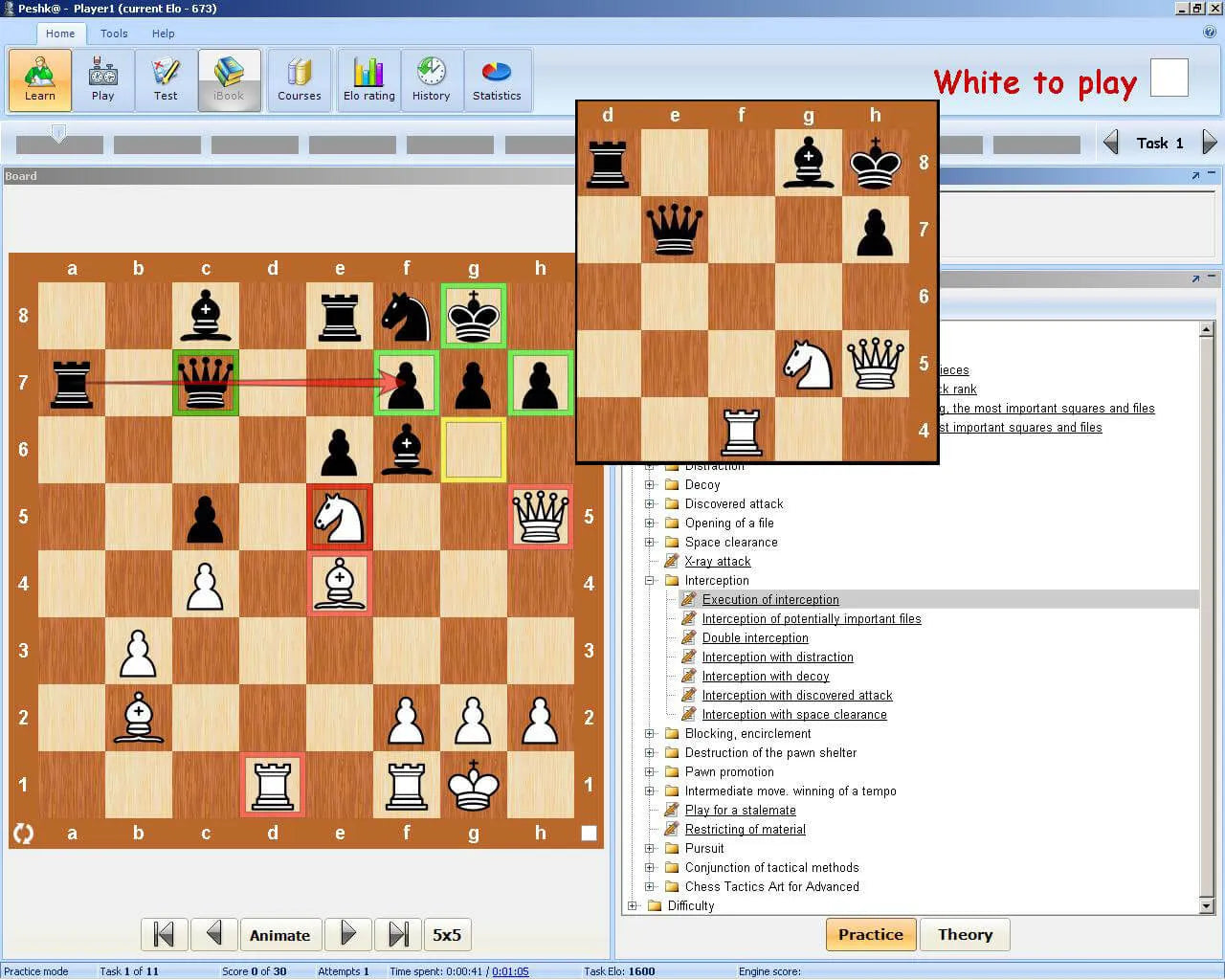Step forward one move
Screen dimensions: 1225x980
tap(348, 934)
